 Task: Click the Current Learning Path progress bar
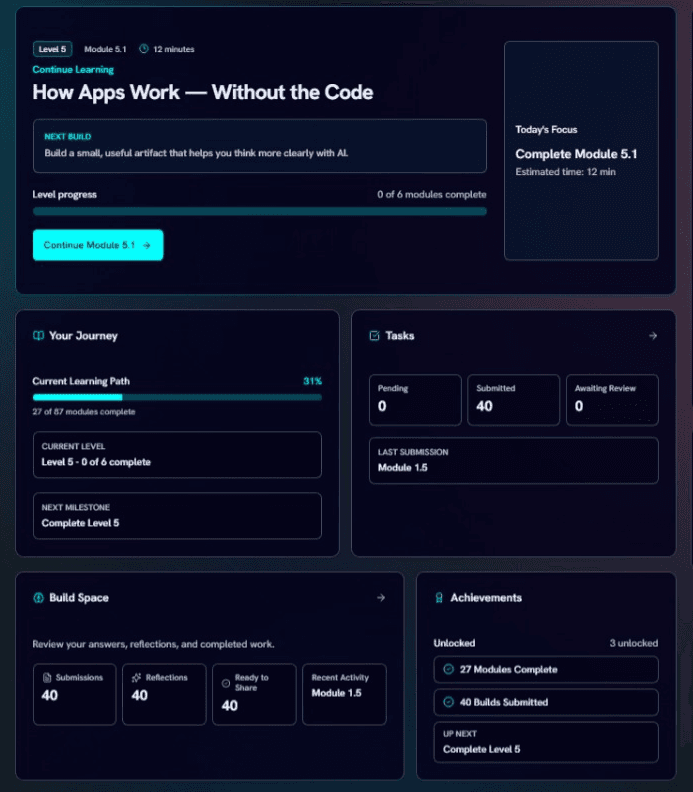pos(177,397)
